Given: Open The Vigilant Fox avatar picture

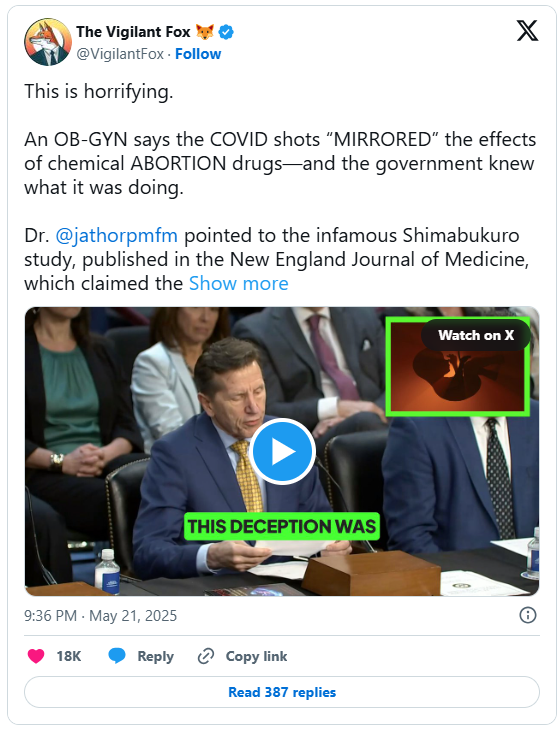Looking at the screenshot, I should click(48, 42).
